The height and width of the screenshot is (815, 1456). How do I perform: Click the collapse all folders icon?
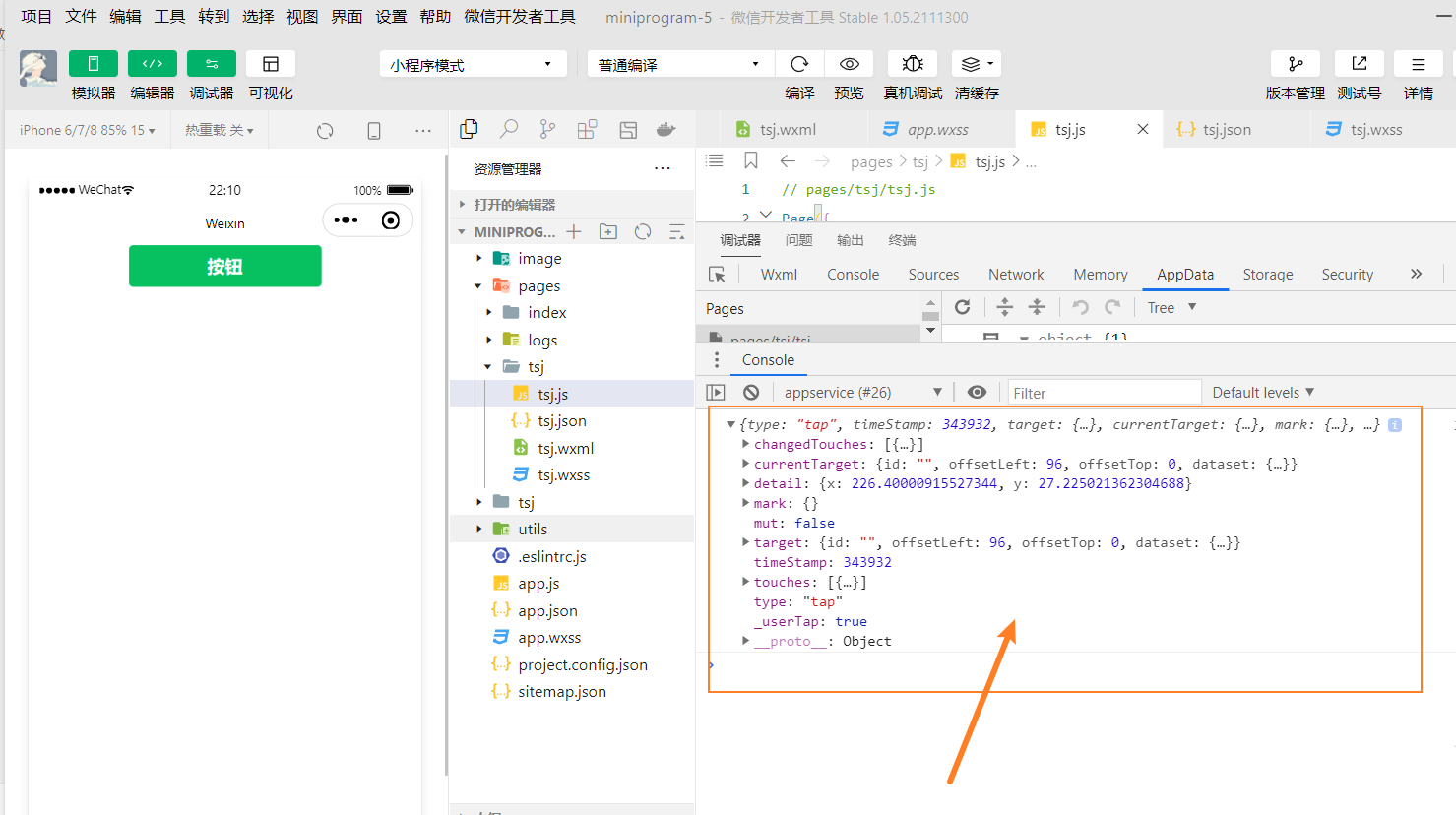click(677, 232)
